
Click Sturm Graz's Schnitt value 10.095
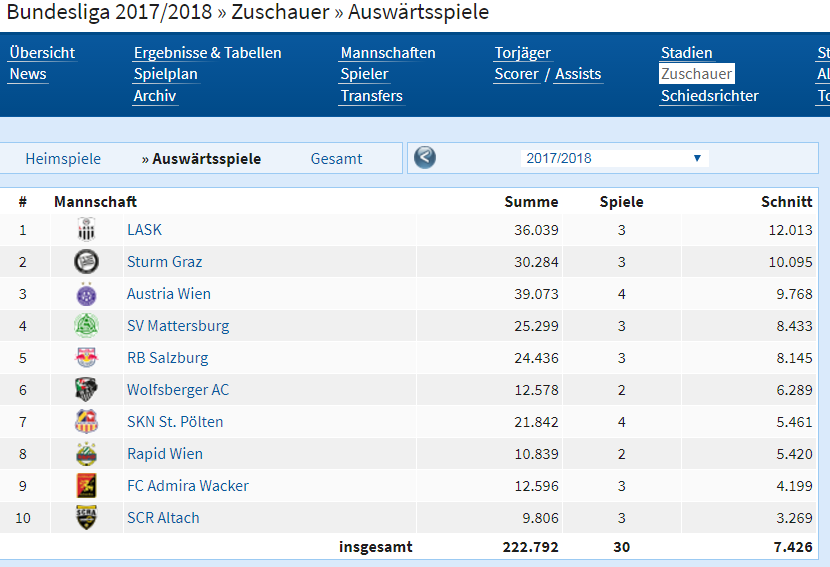[790, 262]
